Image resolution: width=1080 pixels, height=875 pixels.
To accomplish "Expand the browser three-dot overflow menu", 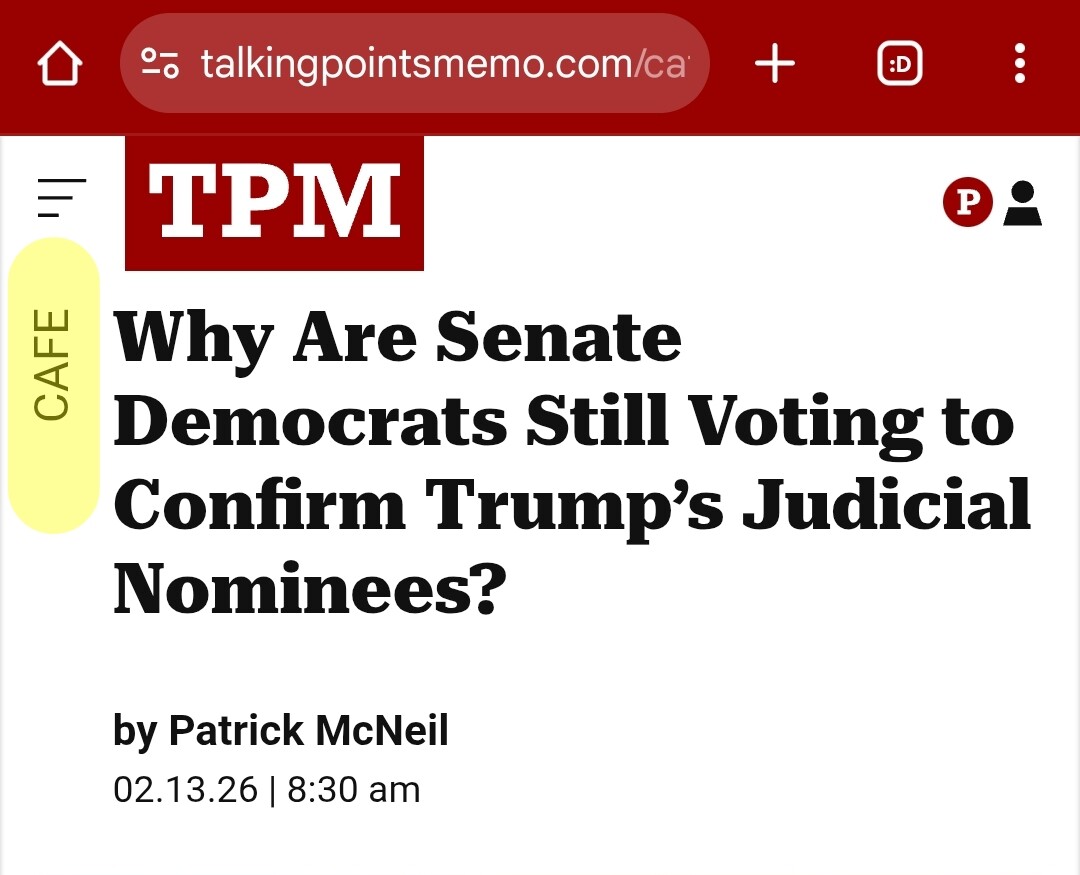I will point(1019,65).
